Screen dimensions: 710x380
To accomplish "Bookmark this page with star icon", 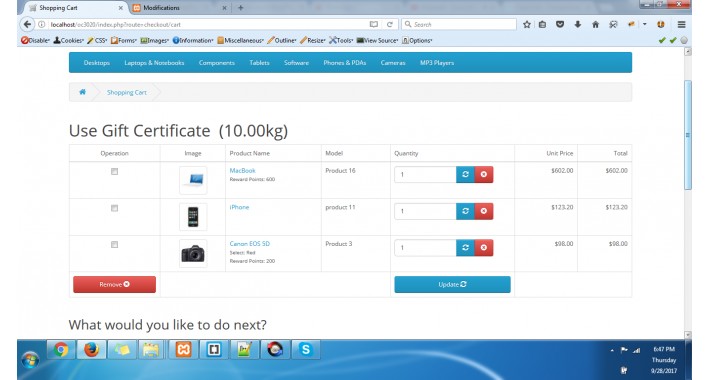I will tap(527, 24).
